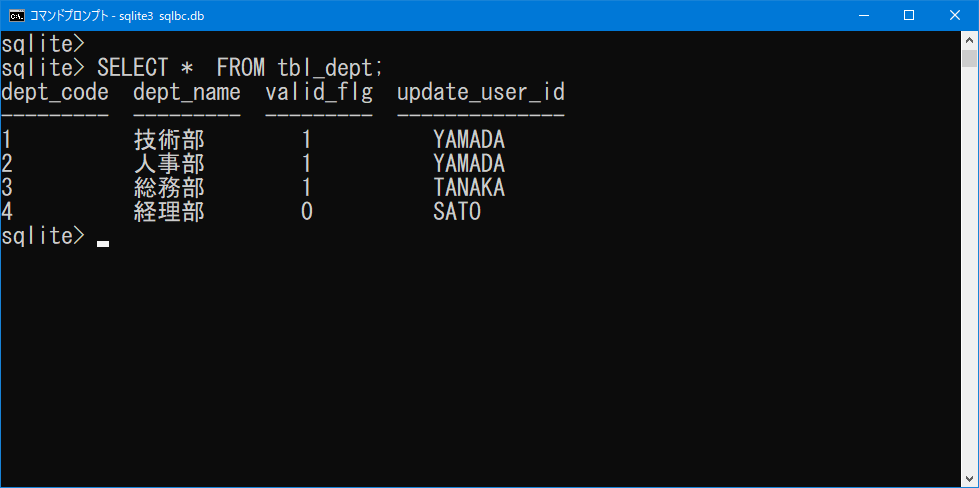Click the TANAKA user id value
979x488 pixels.
coord(469,188)
